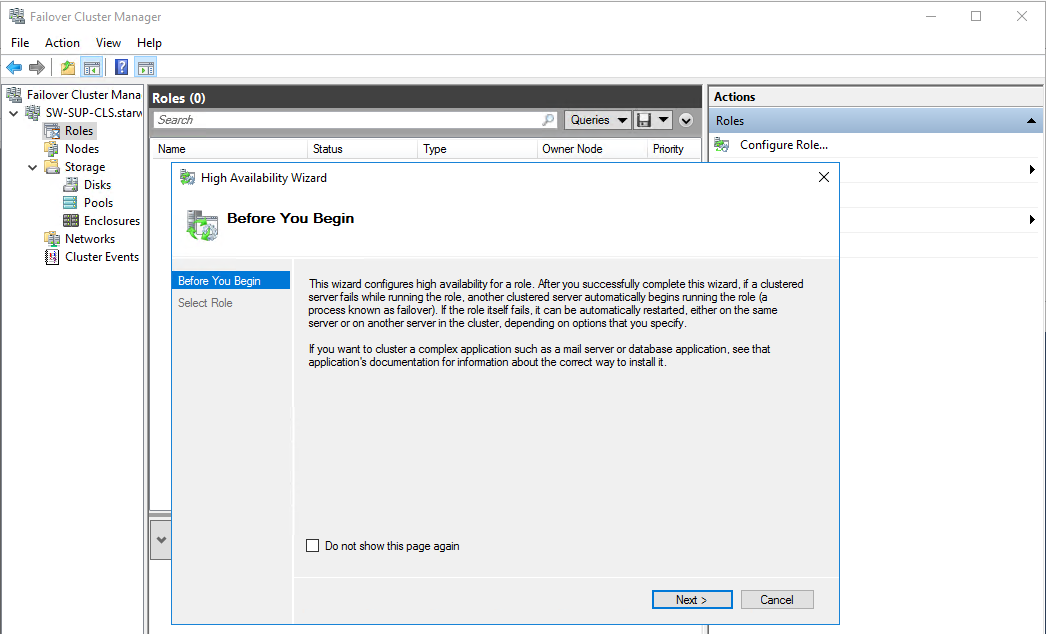Open the Queries dropdown
The width and height of the screenshot is (1046, 634).
[x=597, y=119]
